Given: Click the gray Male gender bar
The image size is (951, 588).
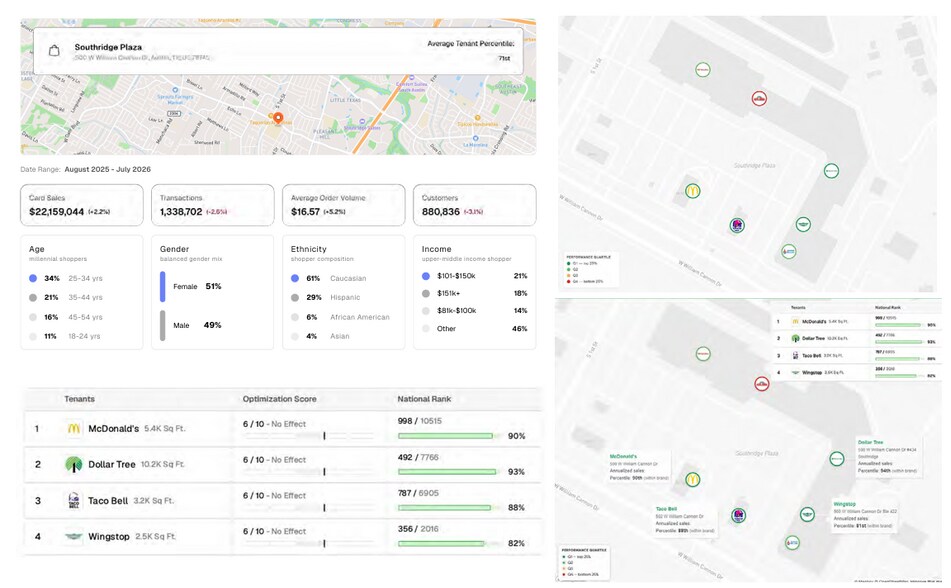Looking at the screenshot, I should [163, 325].
